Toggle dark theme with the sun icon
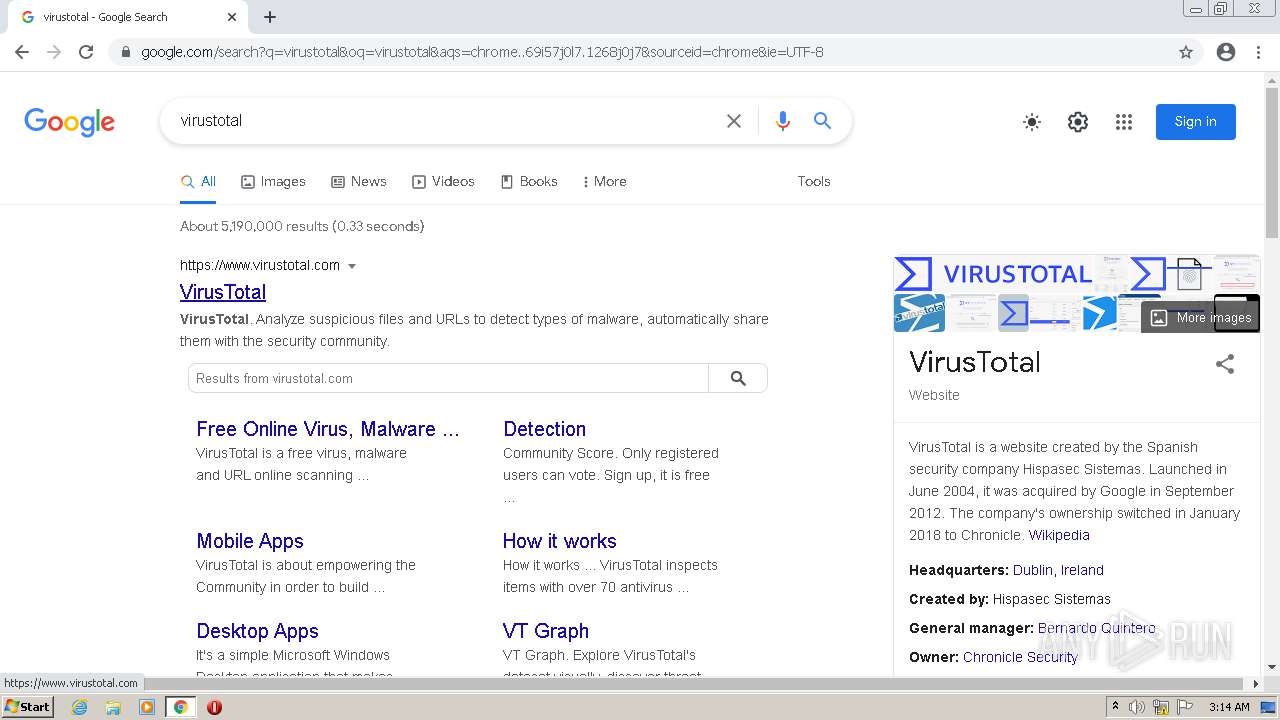This screenshot has width=1280, height=720. (x=1032, y=122)
